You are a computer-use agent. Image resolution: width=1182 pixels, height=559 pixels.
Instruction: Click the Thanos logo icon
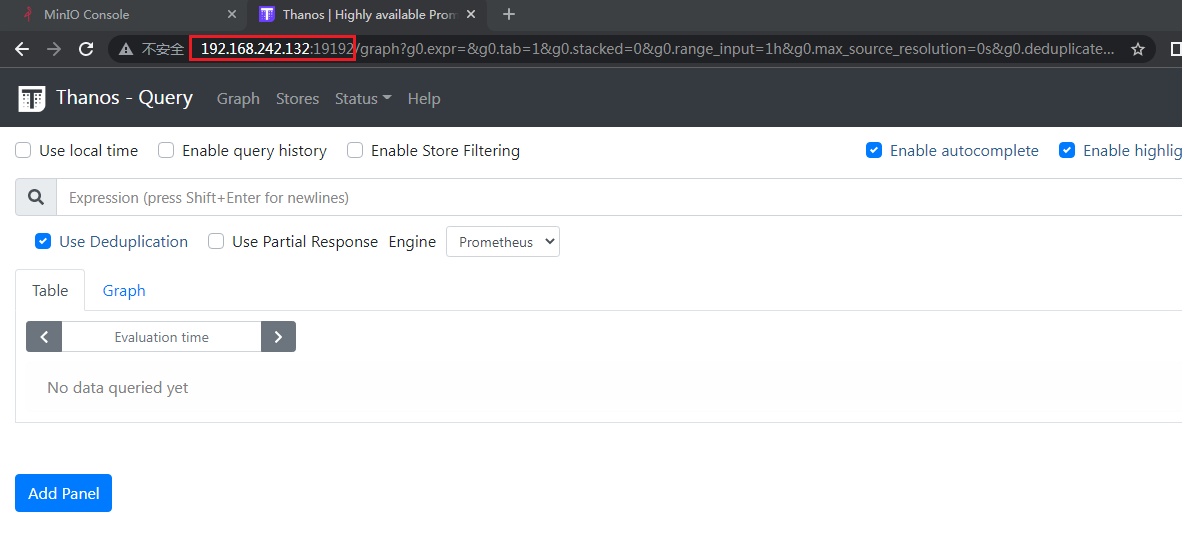coord(32,98)
